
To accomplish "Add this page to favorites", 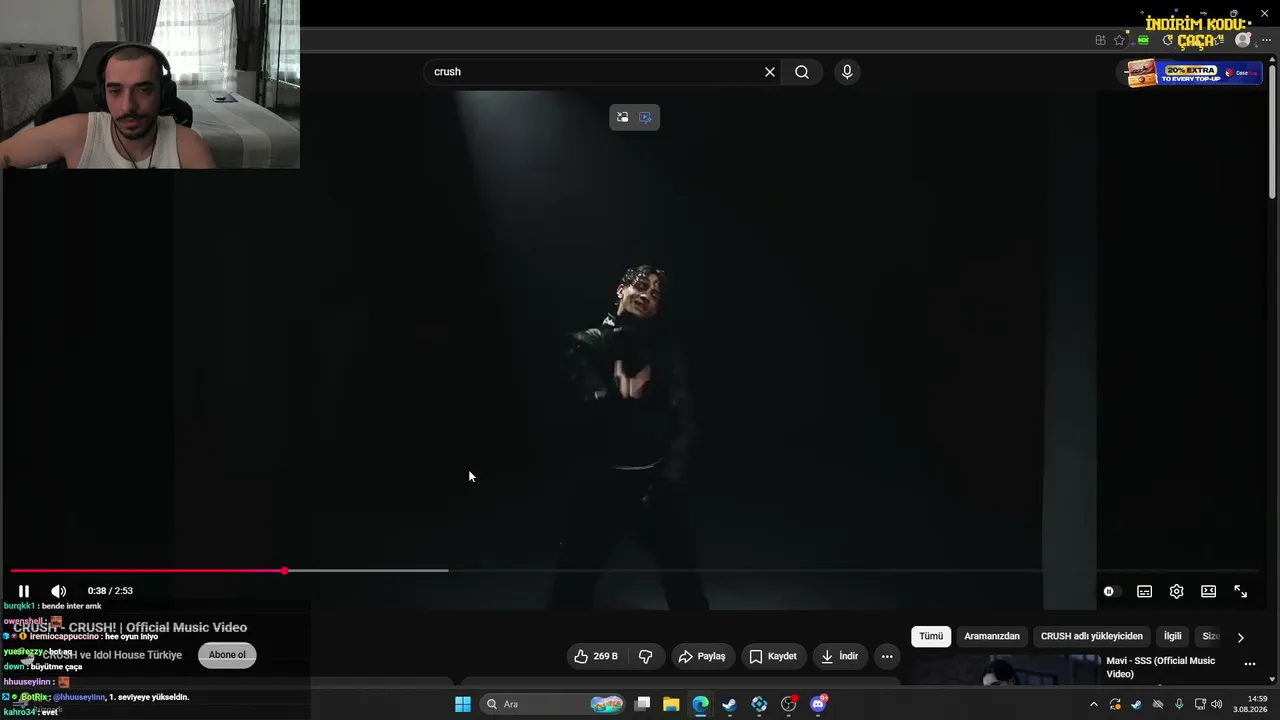I will [x=1120, y=41].
